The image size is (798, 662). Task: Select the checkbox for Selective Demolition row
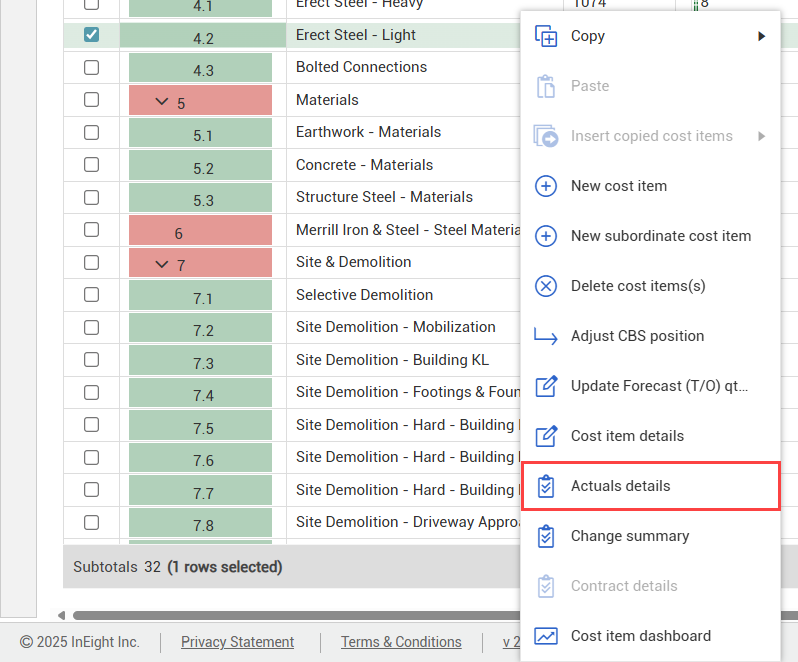[x=91, y=295]
